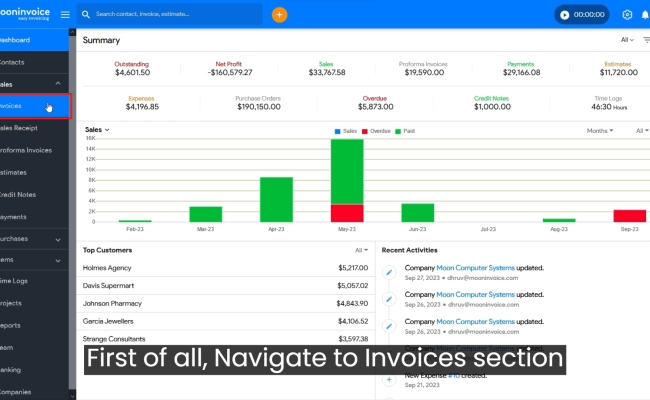Click the New Expense plus icon
The height and width of the screenshot is (400, 650).
pos(389,379)
